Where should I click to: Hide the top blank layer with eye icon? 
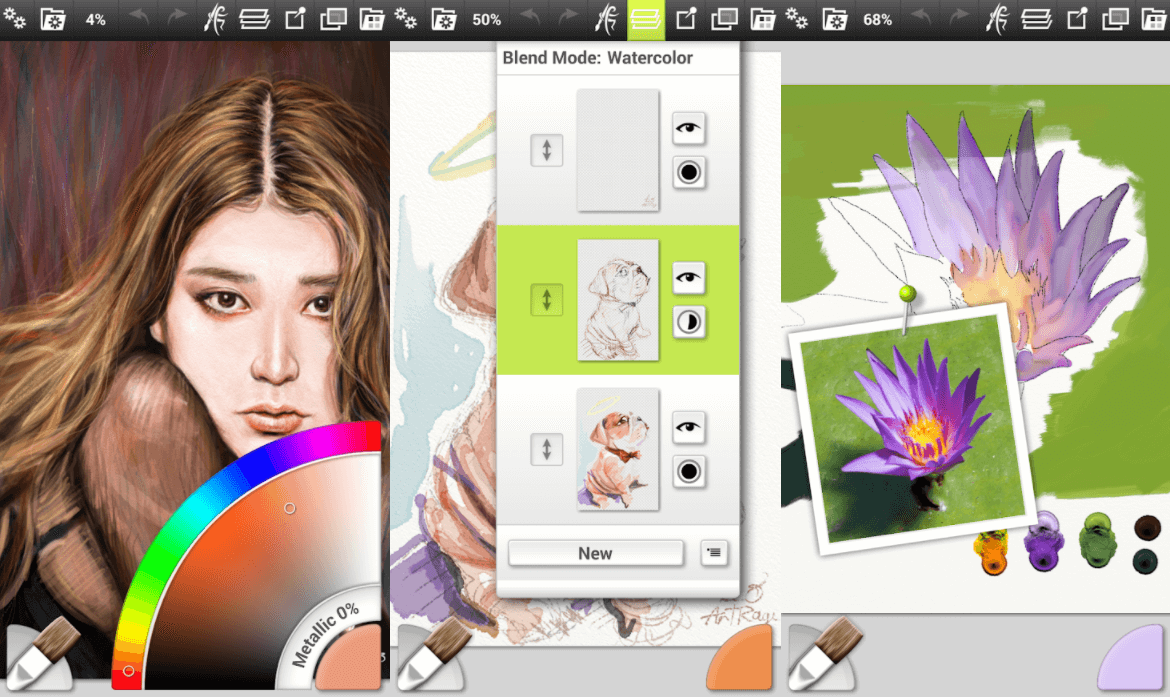(688, 128)
